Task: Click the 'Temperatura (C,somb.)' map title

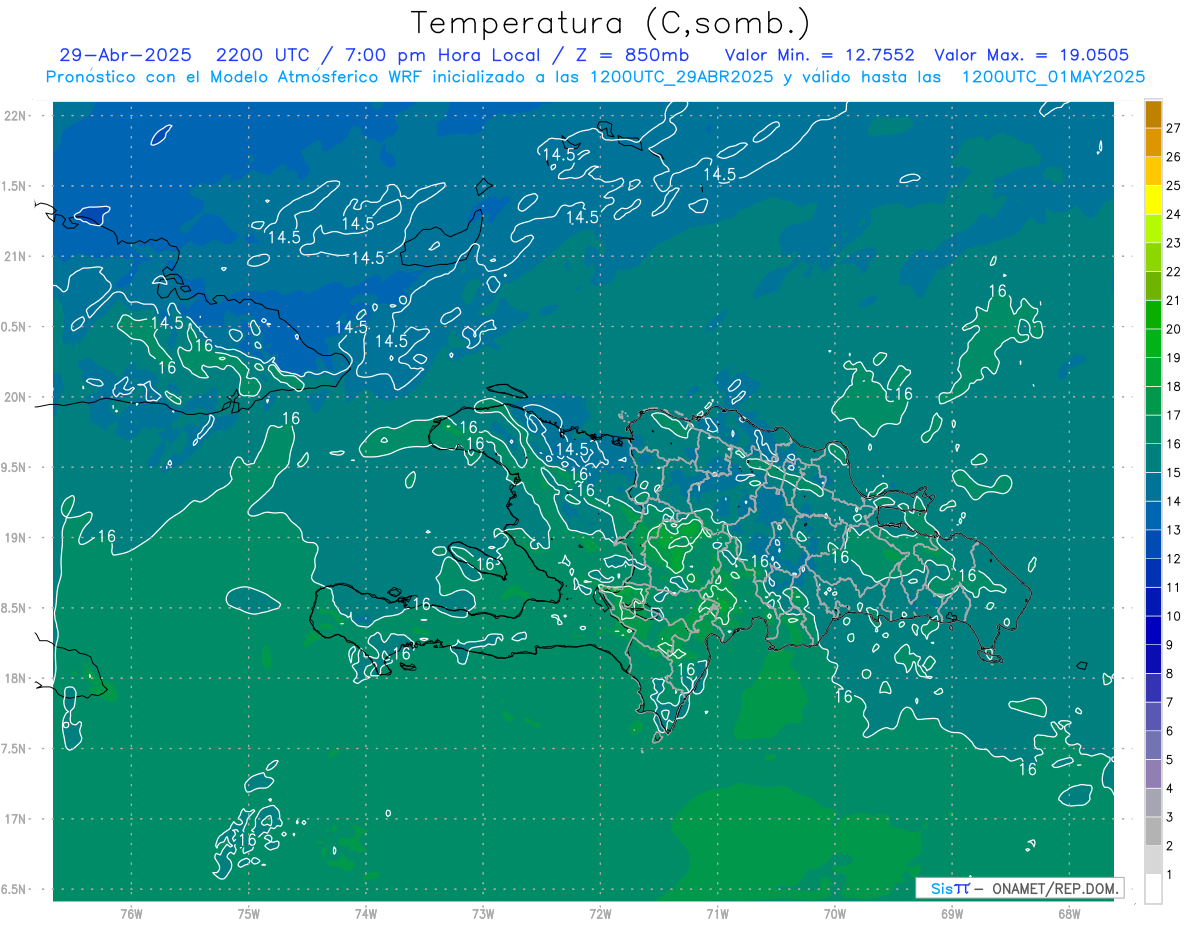Action: pos(611,23)
